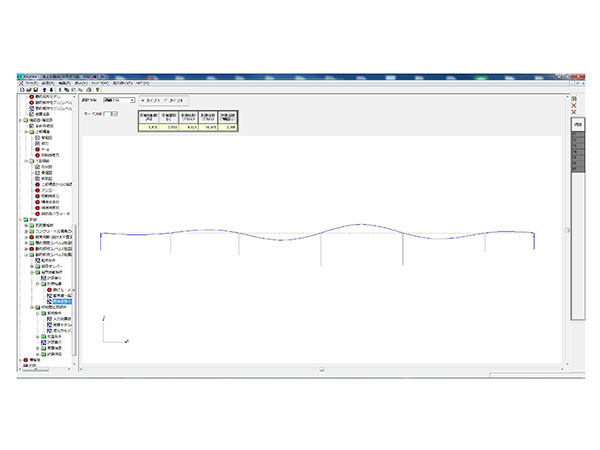Click the small grid icon above the orange X icons
Image resolution: width=600 pixels, height=450 pixels.
click(574, 98)
